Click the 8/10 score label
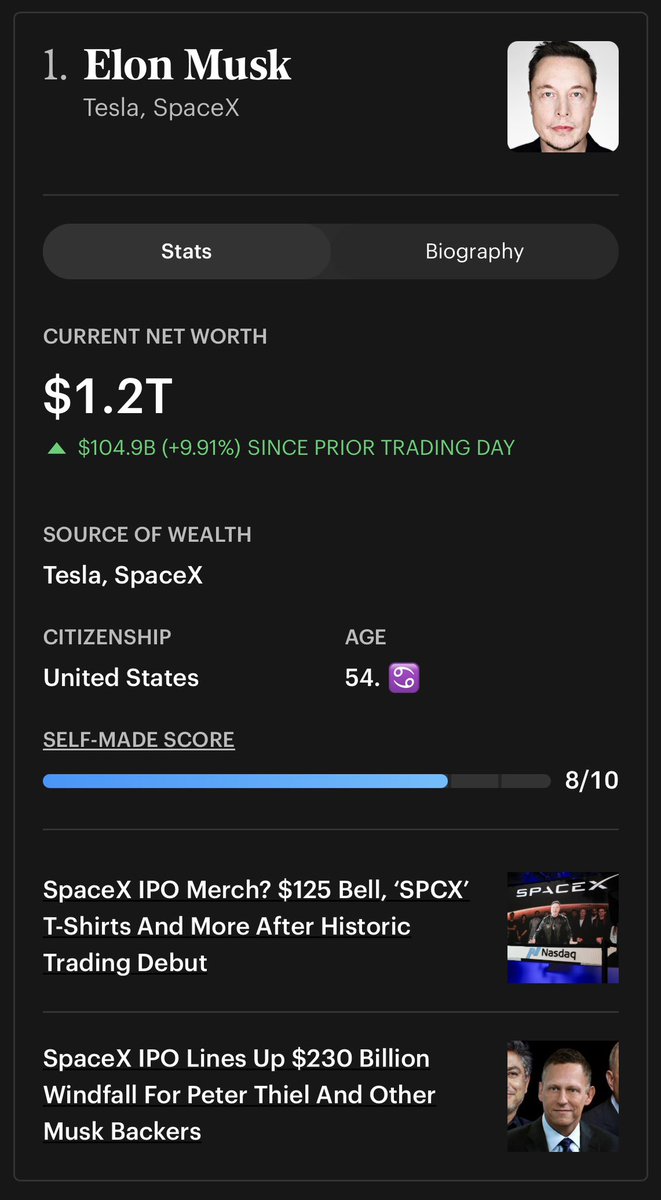The image size is (661, 1200). pyautogui.click(x=592, y=780)
